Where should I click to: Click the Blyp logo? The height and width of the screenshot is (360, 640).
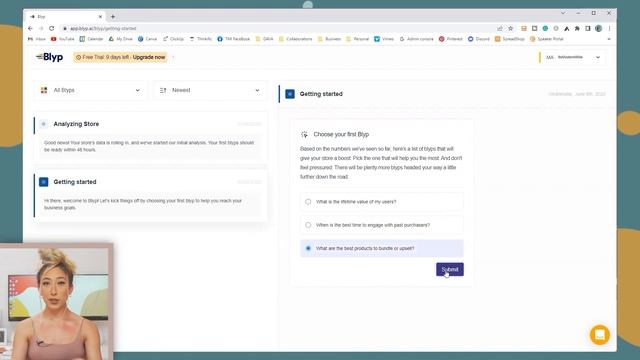49,57
